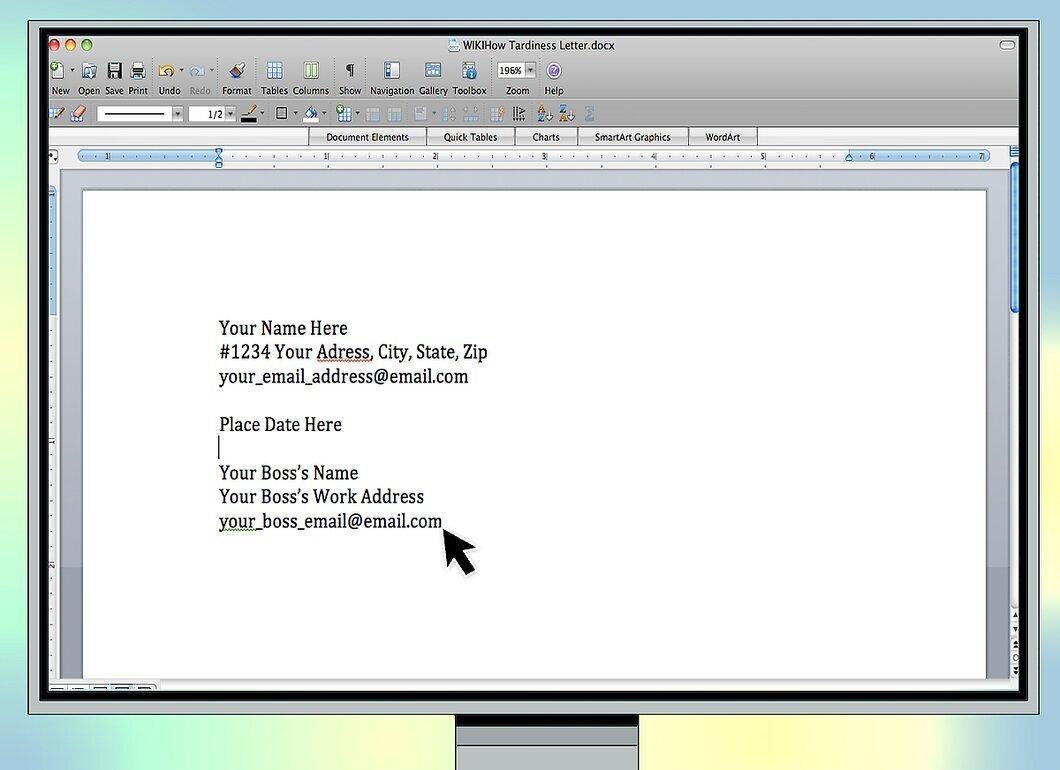Toggle the Gallery elements view
Screen dimensions: 1060x770
[x=433, y=70]
